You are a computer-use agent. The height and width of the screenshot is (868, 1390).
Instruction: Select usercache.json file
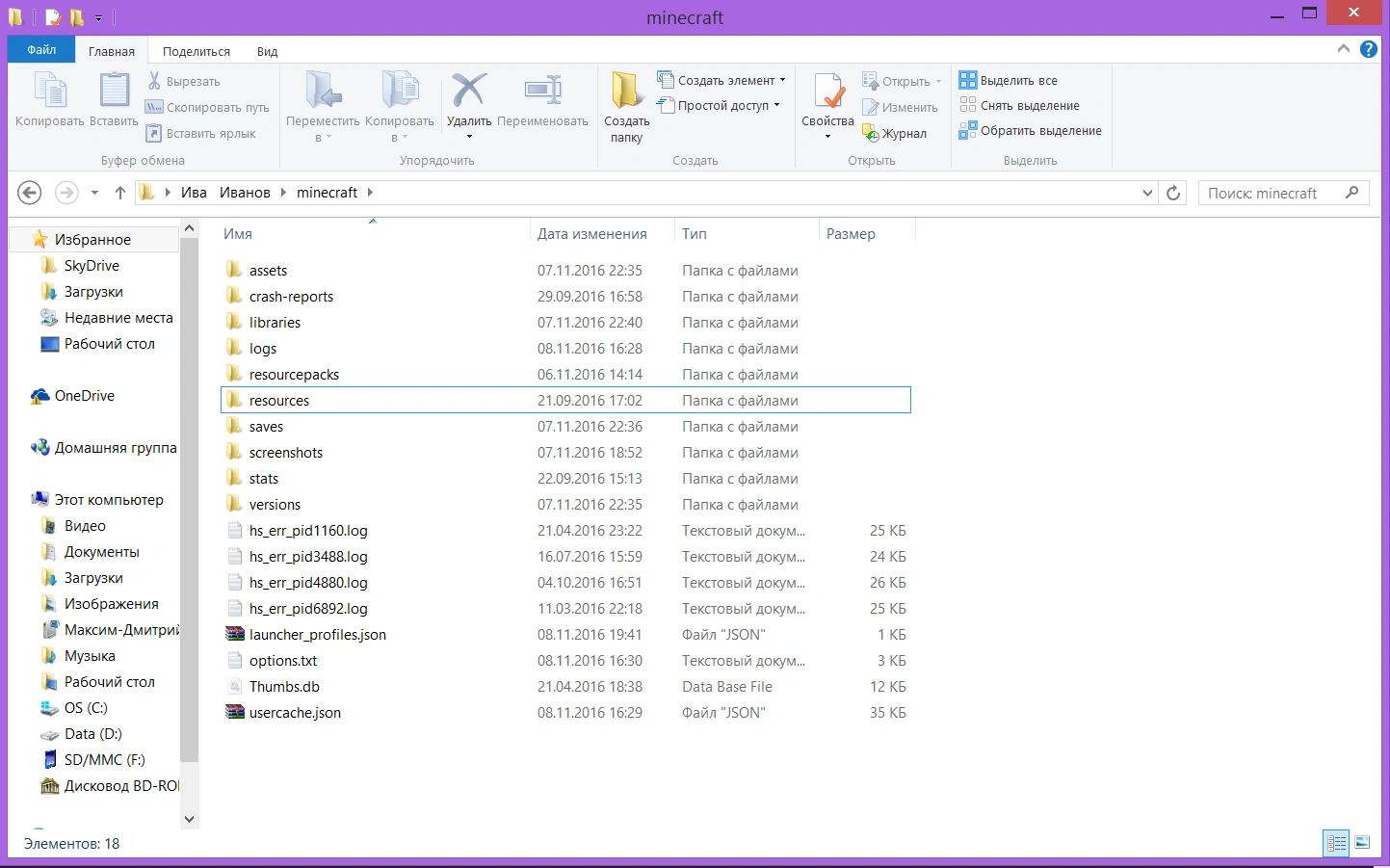[x=565, y=713]
